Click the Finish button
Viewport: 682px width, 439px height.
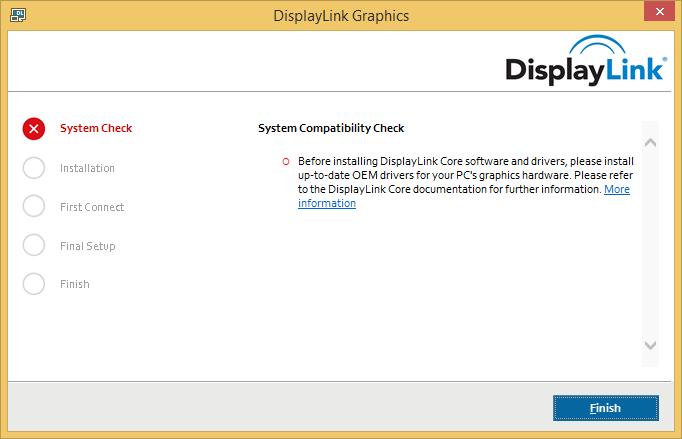click(605, 408)
